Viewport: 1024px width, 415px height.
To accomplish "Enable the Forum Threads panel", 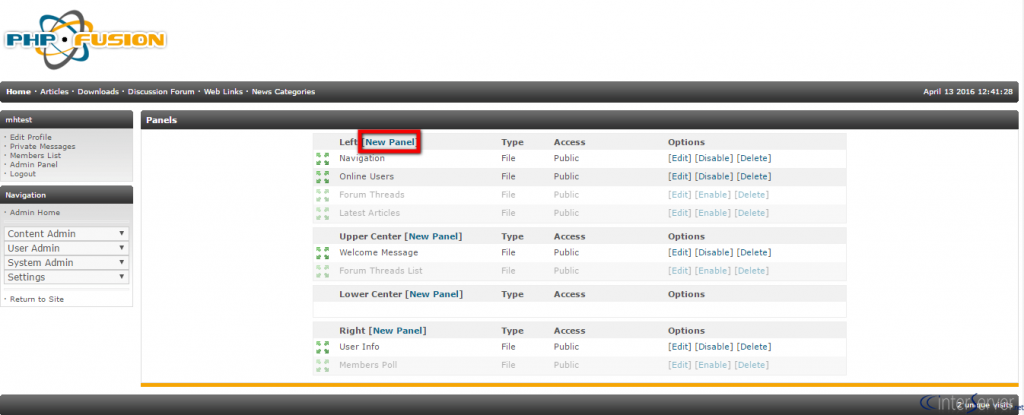I will coord(712,195).
